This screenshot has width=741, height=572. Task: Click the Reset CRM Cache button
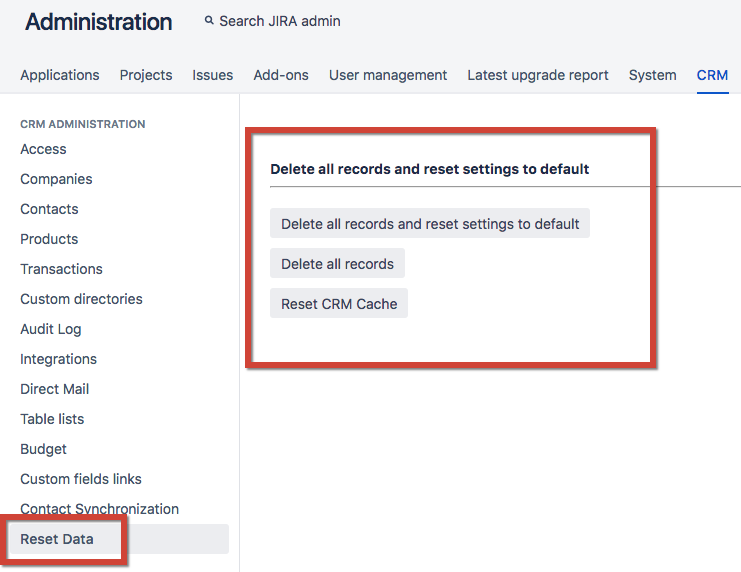click(x=339, y=304)
